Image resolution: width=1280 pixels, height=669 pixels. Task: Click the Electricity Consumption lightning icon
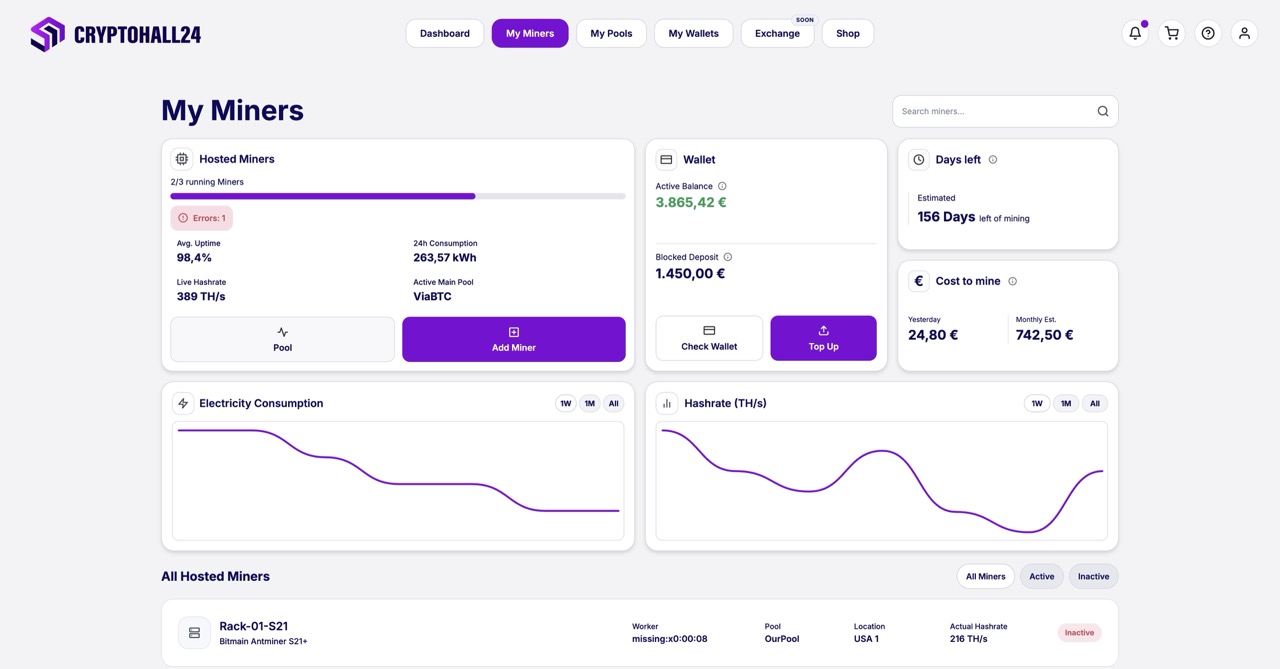(183, 403)
